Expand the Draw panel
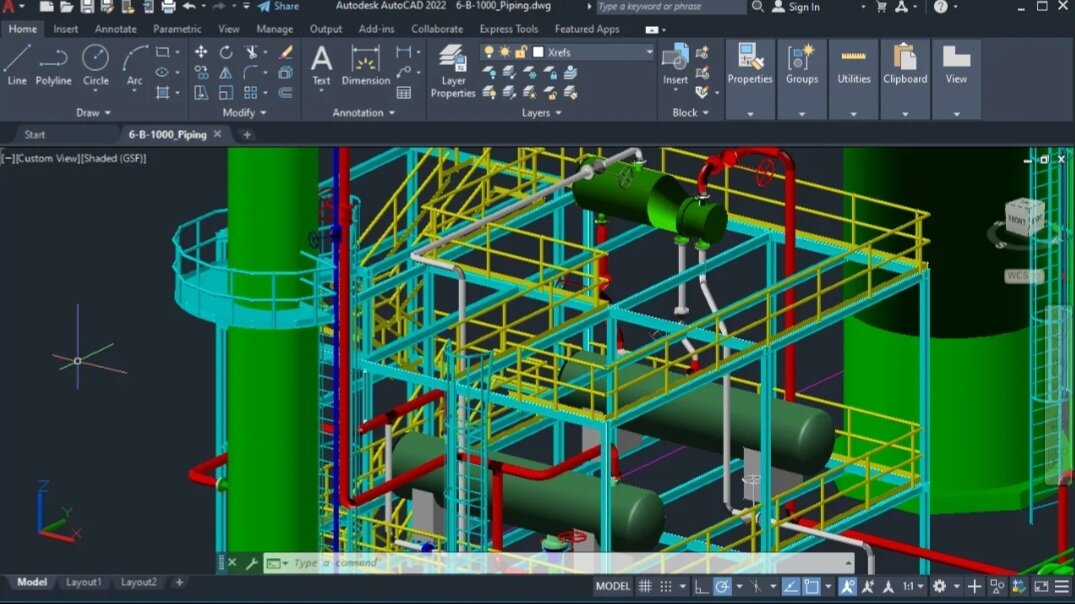The width and height of the screenshot is (1075, 604). tap(93, 112)
